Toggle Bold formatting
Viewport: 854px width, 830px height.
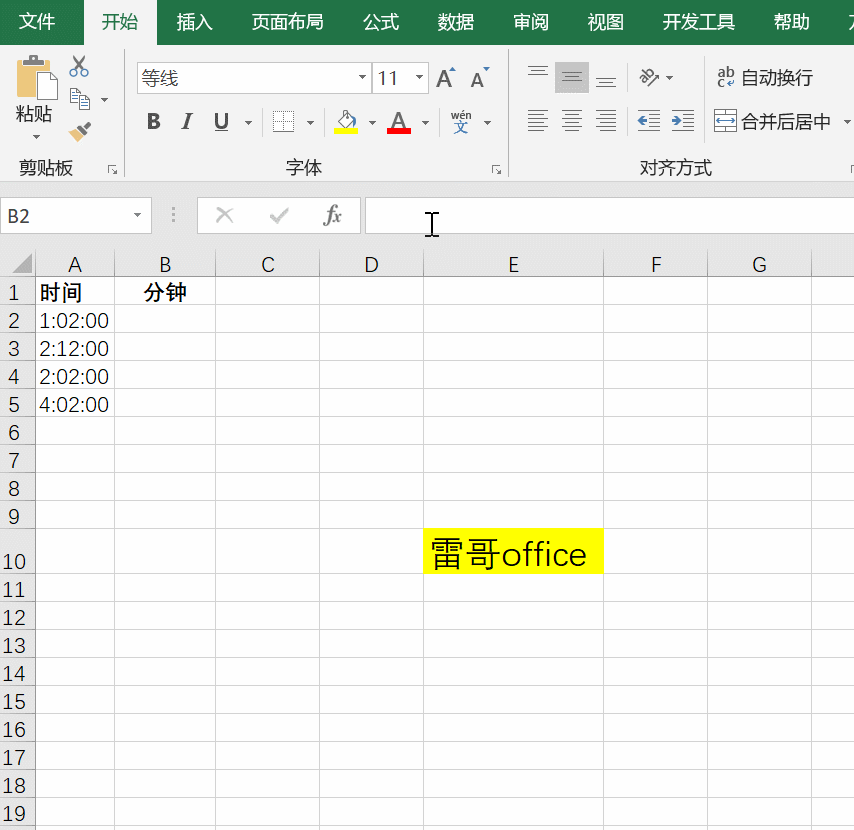tap(153, 122)
